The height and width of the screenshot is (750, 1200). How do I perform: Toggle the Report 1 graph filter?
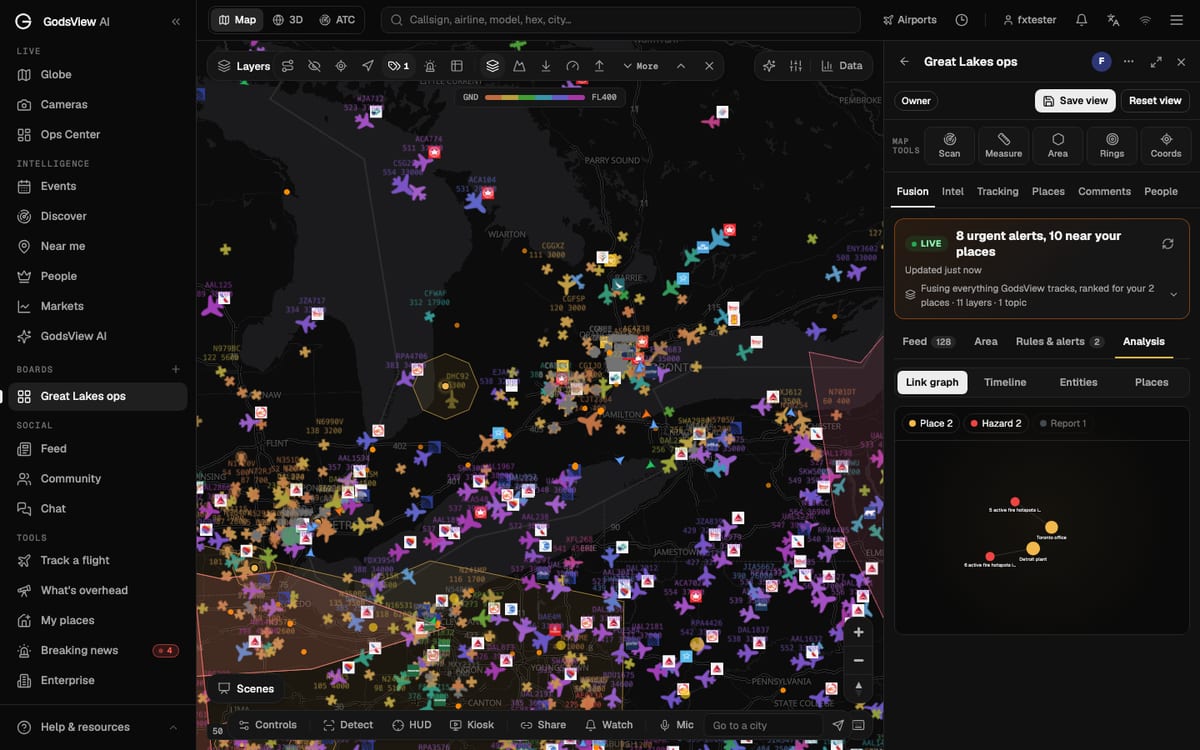pos(1063,423)
